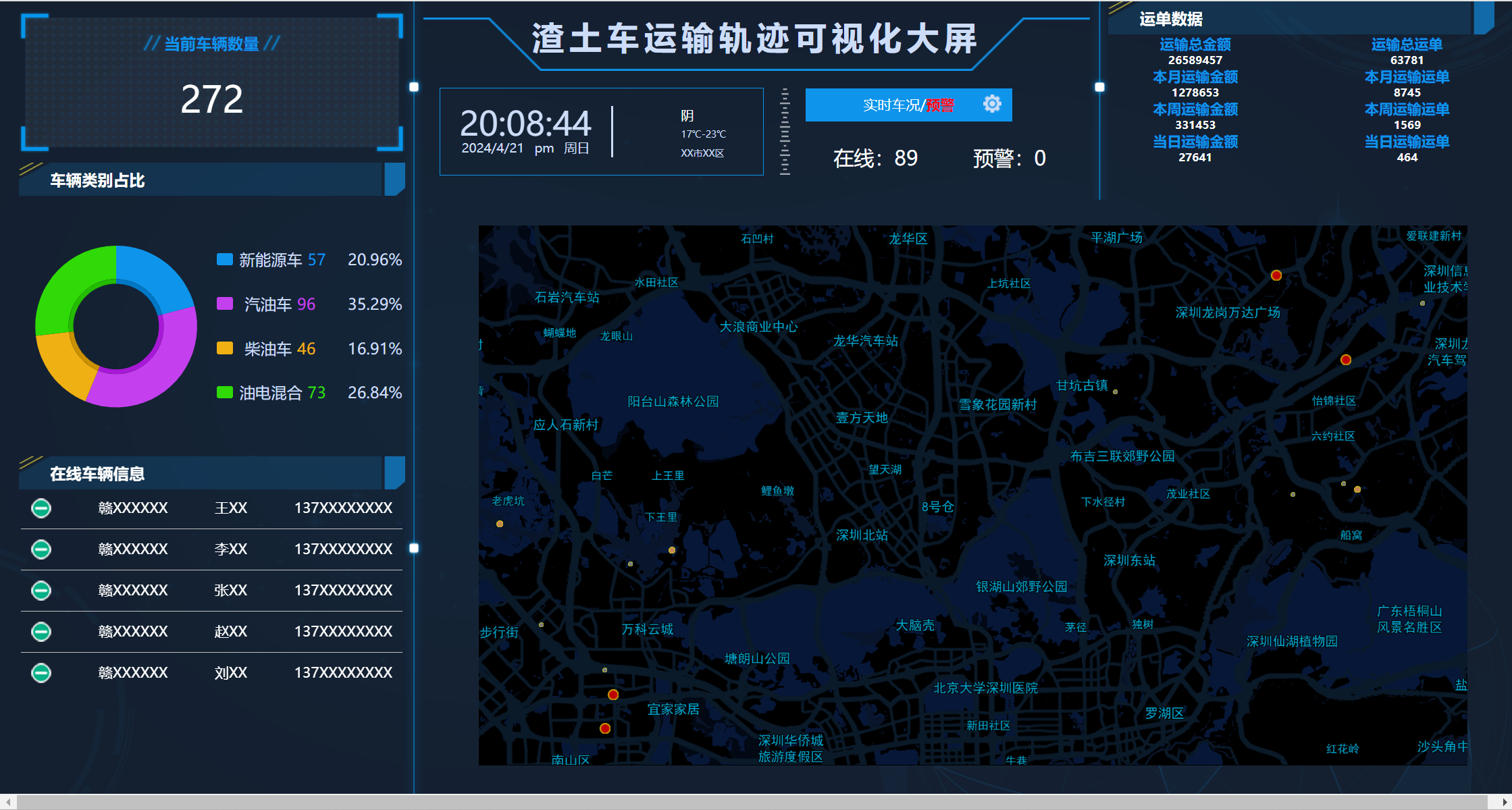Image resolution: width=1512 pixels, height=810 pixels.
Task: Click driver name 赵XX in vehicle list
Action: tap(230, 631)
